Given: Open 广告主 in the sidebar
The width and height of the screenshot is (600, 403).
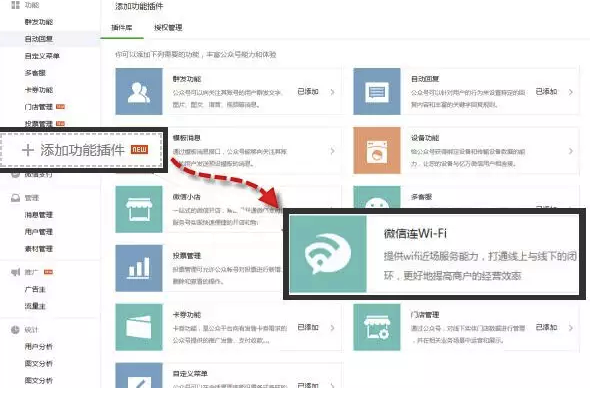Looking at the screenshot, I should [35, 289].
